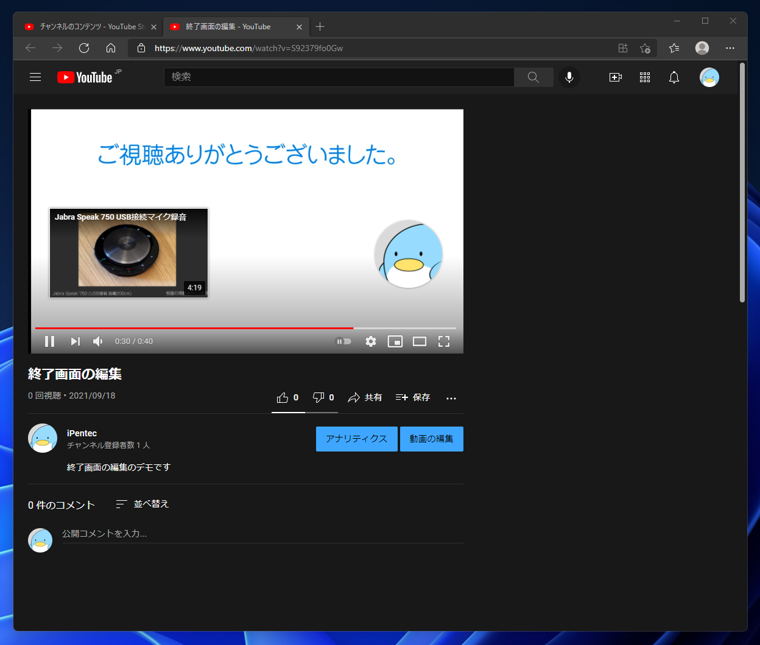Close the 終了画面の編集 tab

pyautogui.click(x=299, y=27)
